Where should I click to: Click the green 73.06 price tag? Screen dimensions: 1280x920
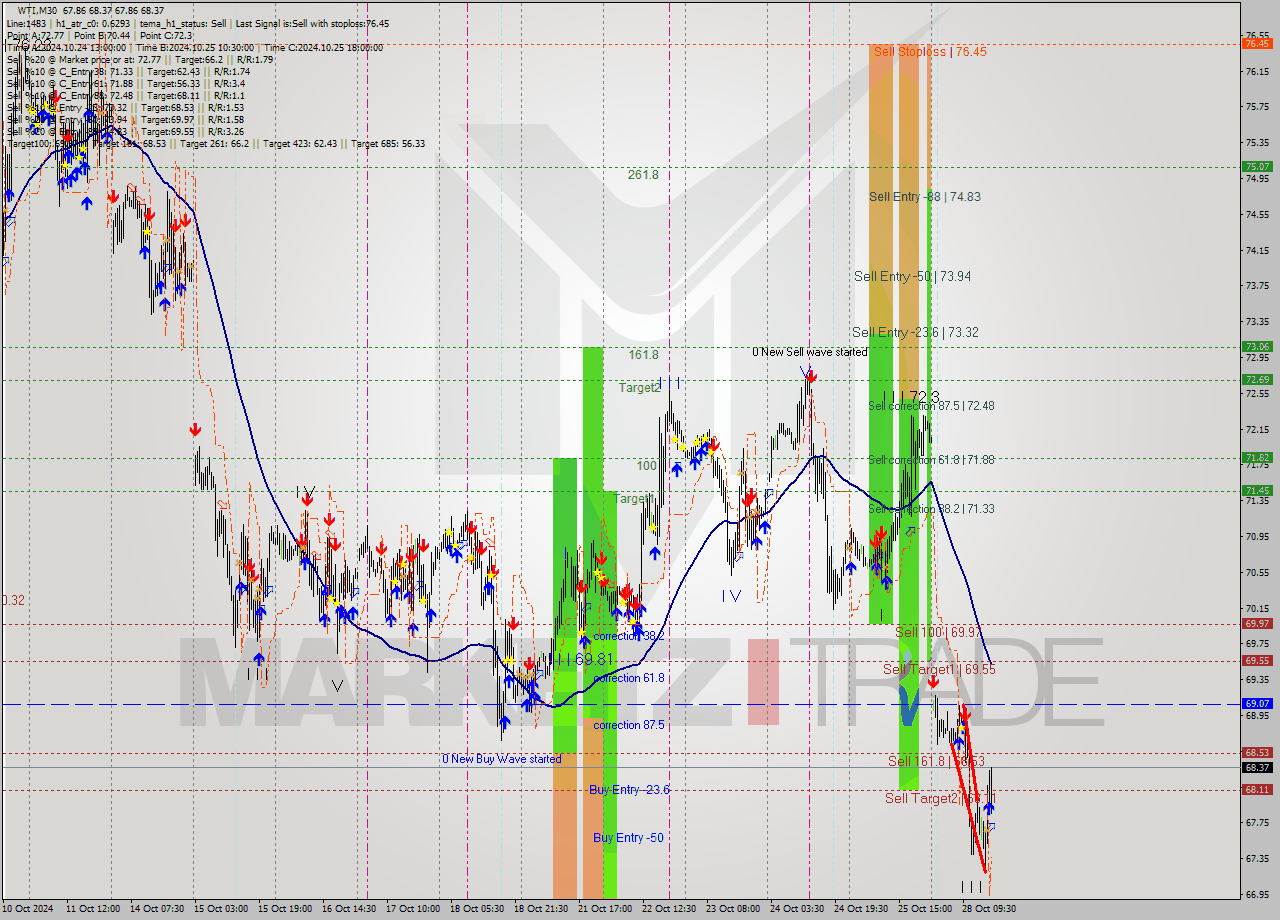pos(1257,347)
